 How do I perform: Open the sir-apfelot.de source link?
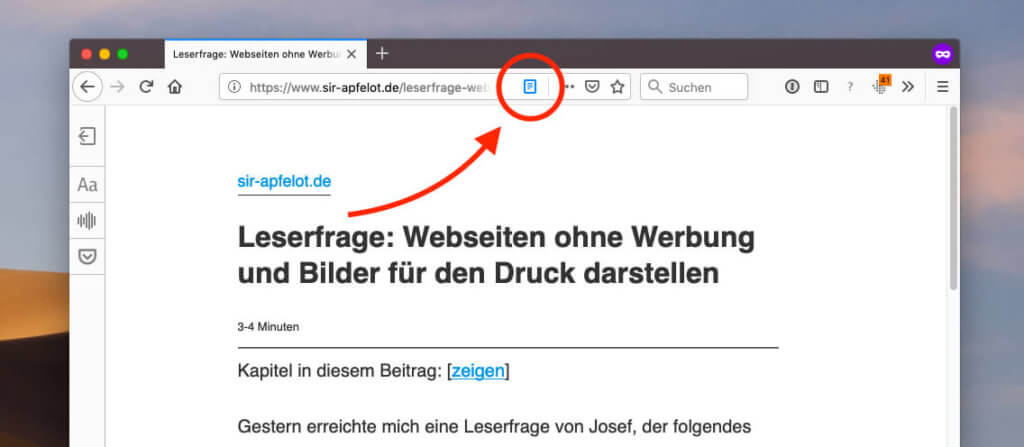(x=284, y=182)
